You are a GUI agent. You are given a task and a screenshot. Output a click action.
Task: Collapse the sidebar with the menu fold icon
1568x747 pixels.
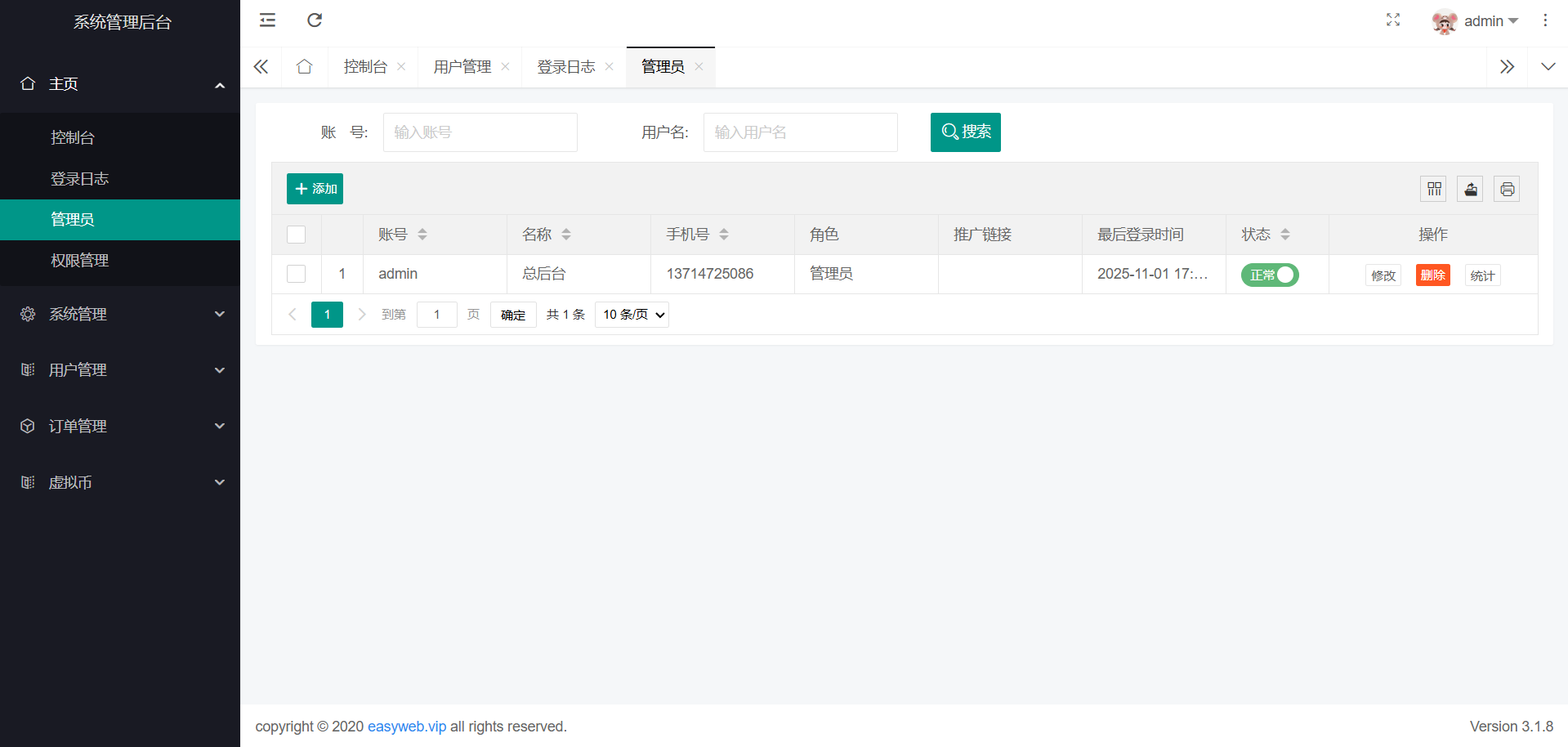tap(267, 20)
